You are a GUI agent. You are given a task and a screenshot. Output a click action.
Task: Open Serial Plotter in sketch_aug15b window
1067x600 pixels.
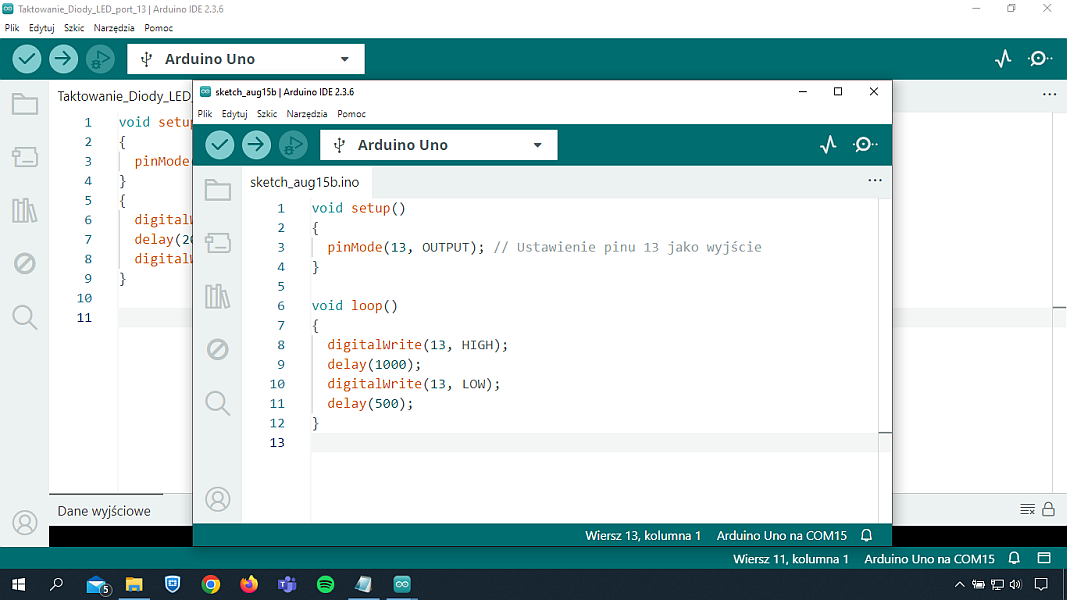[x=828, y=145]
